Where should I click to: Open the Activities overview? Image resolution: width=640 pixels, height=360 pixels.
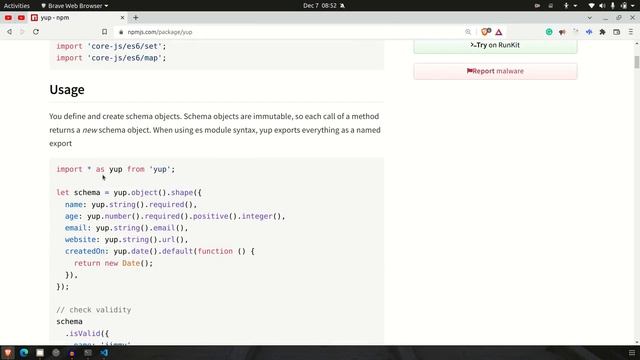coord(17,6)
